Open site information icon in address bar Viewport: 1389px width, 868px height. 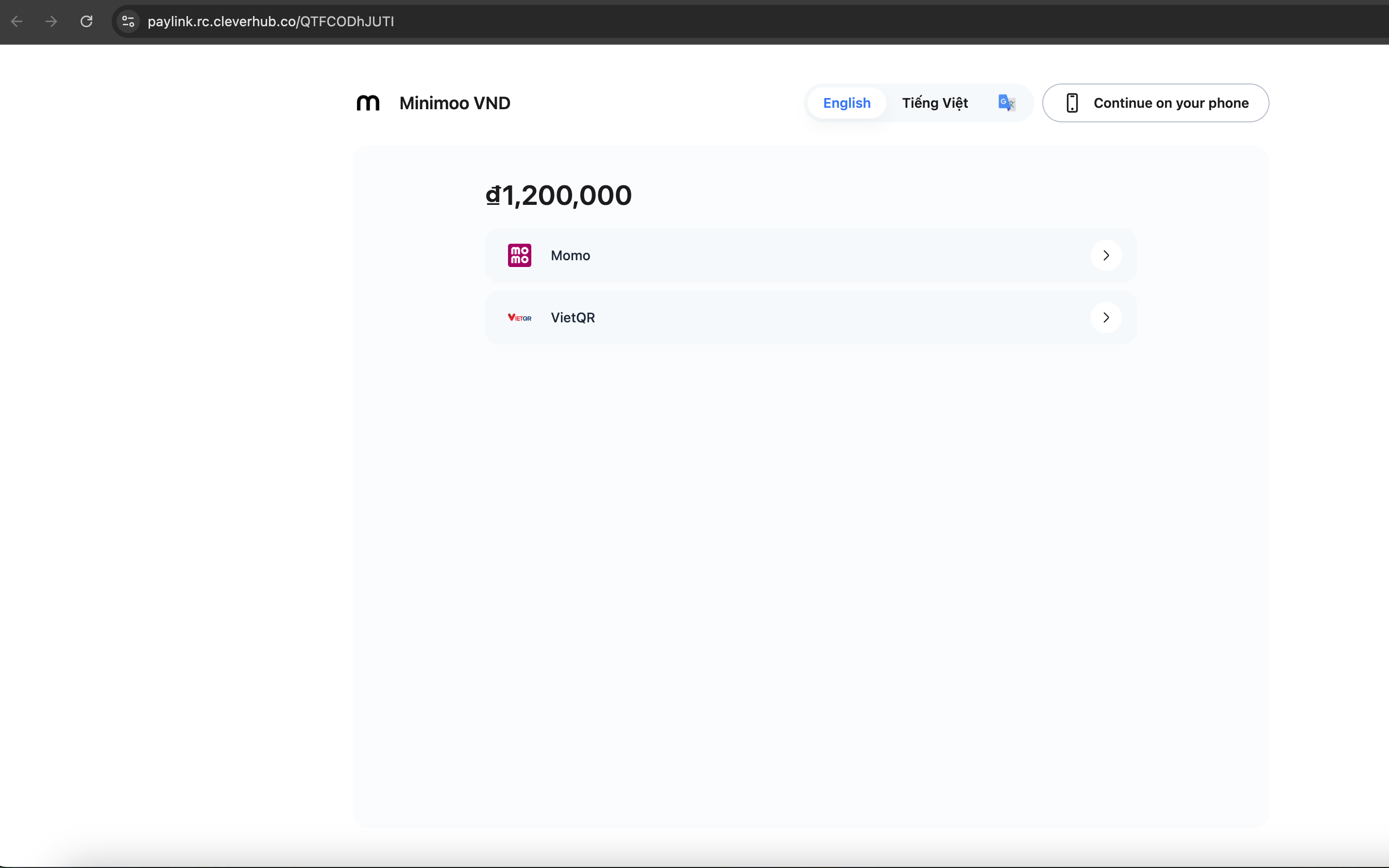(128, 22)
